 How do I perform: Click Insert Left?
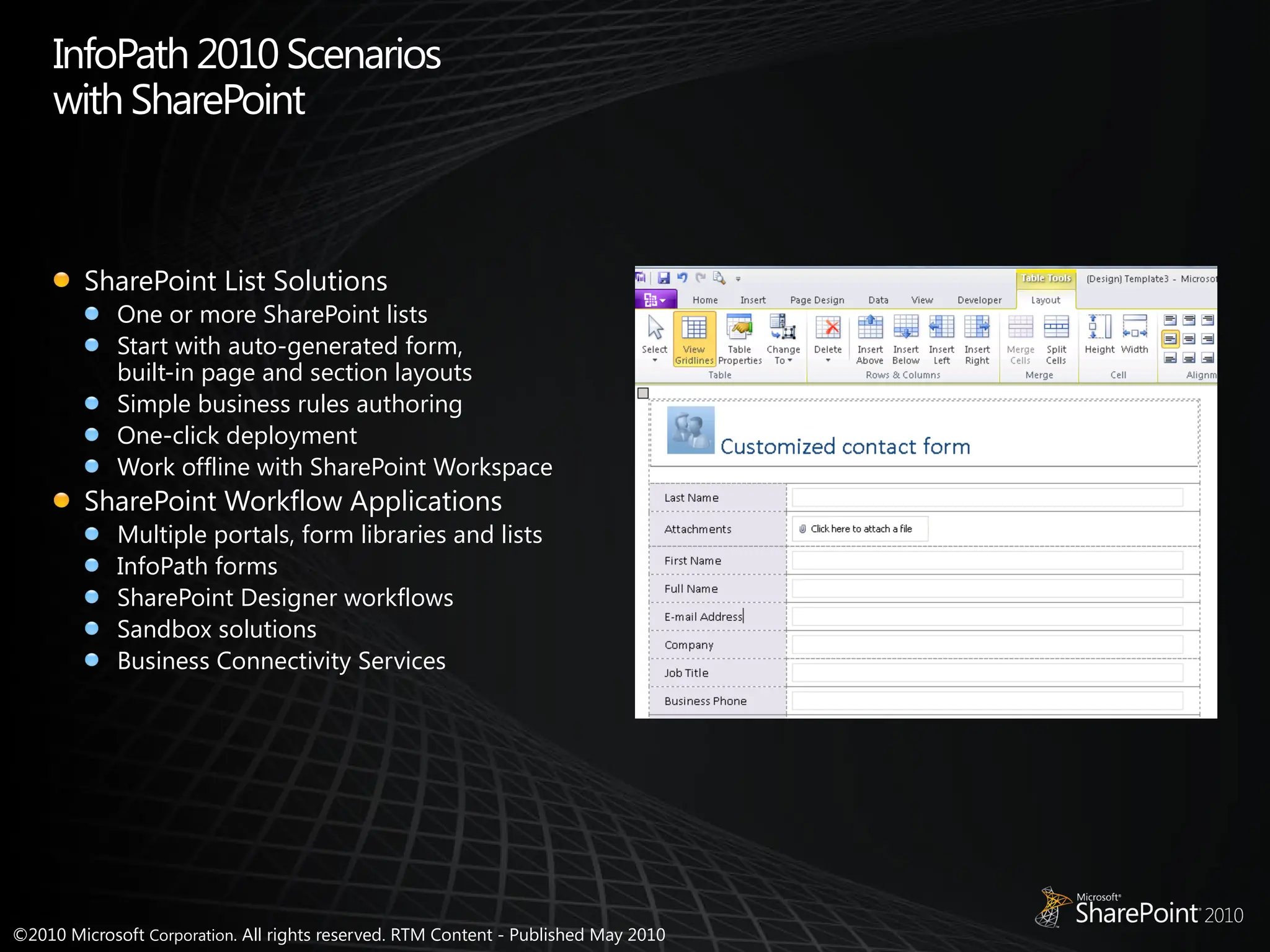pyautogui.click(x=941, y=338)
